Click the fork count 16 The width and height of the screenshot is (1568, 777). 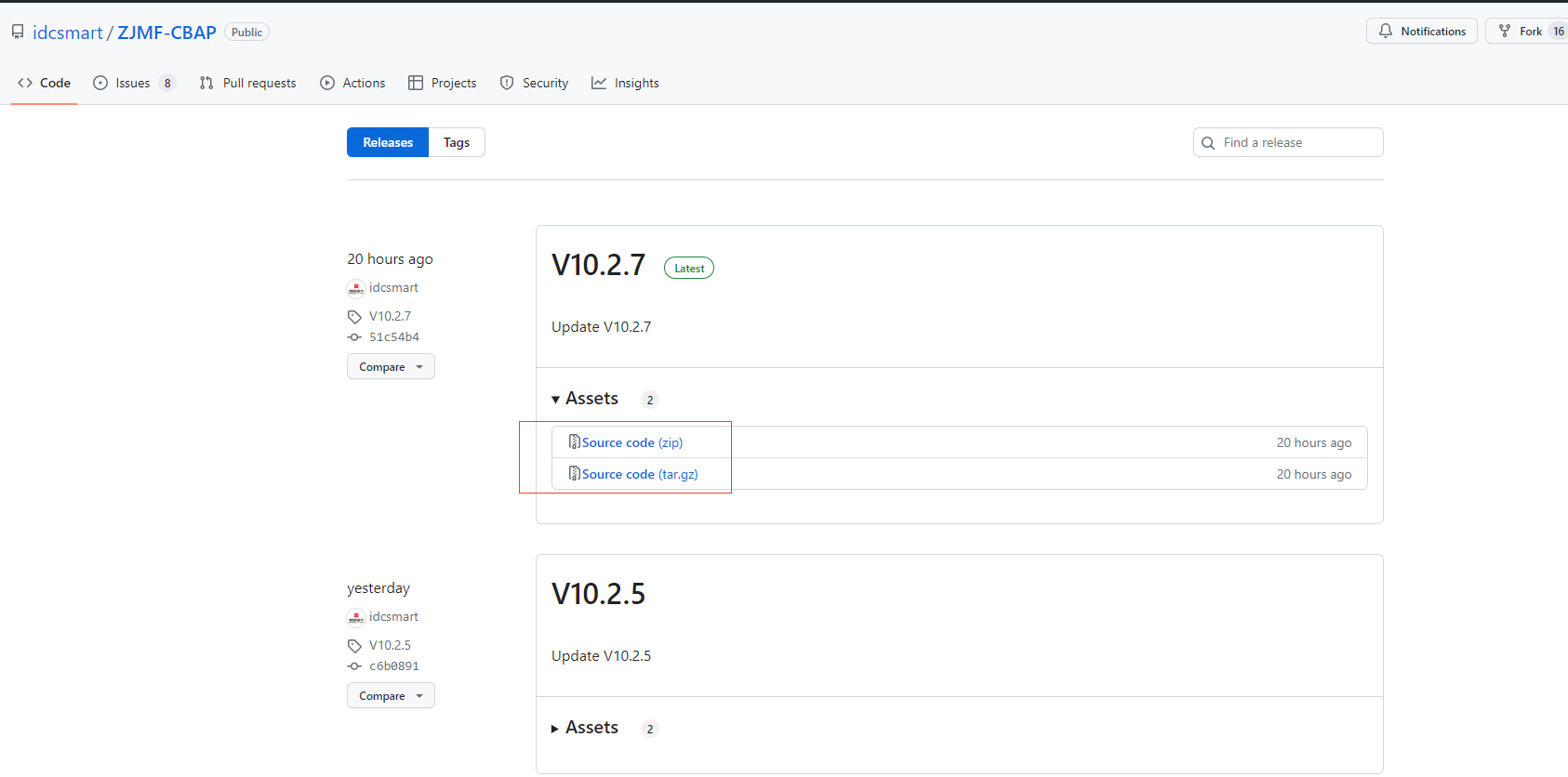coord(1559,31)
